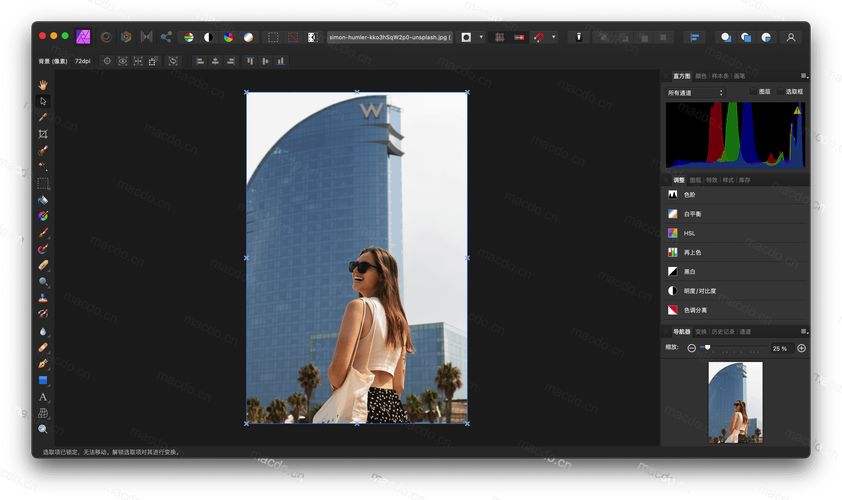This screenshot has height=500, width=842.
Task: Choose the Crop tool
Action: click(x=43, y=134)
